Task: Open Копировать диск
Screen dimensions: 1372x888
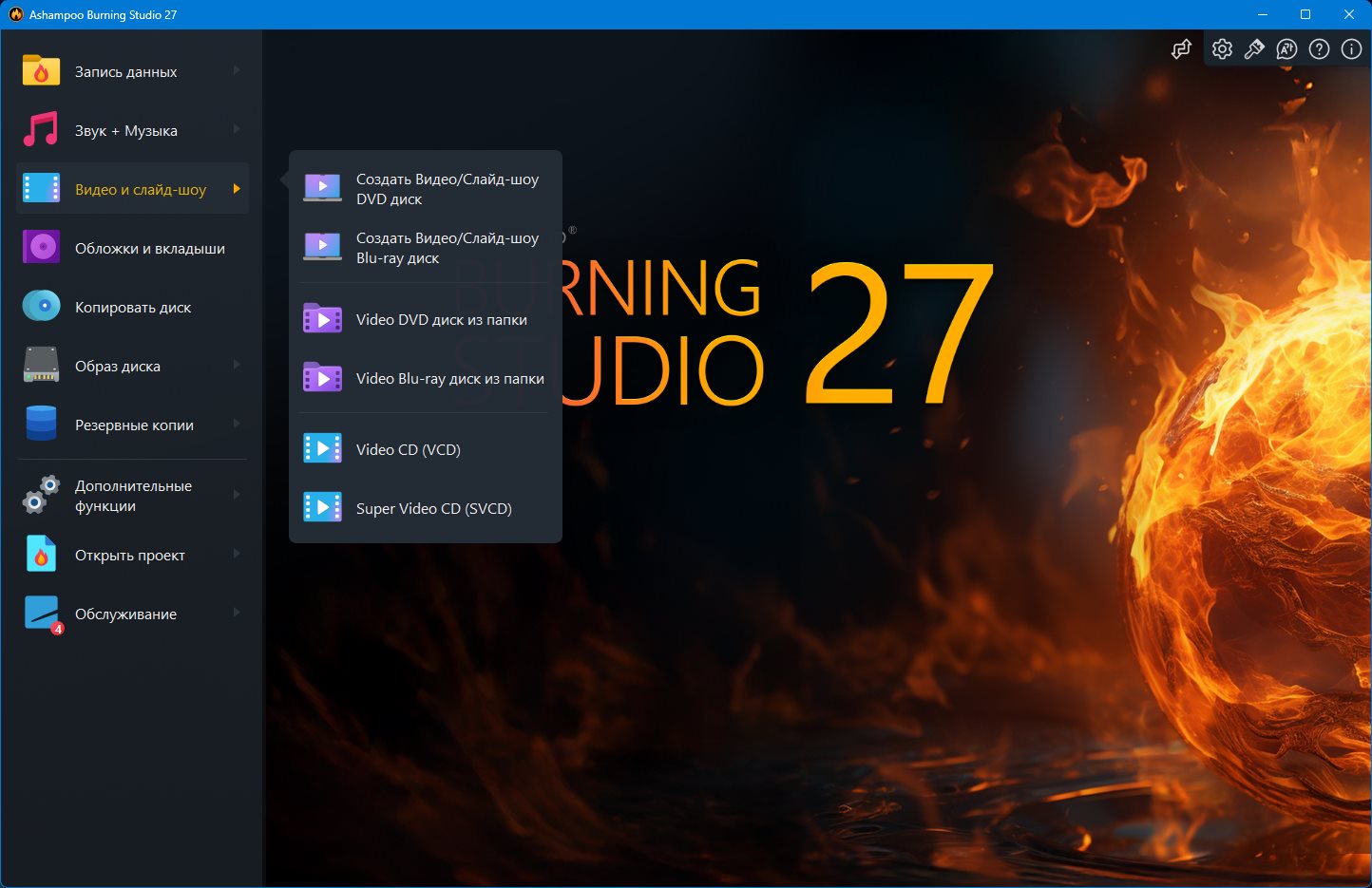Action: tap(133, 308)
